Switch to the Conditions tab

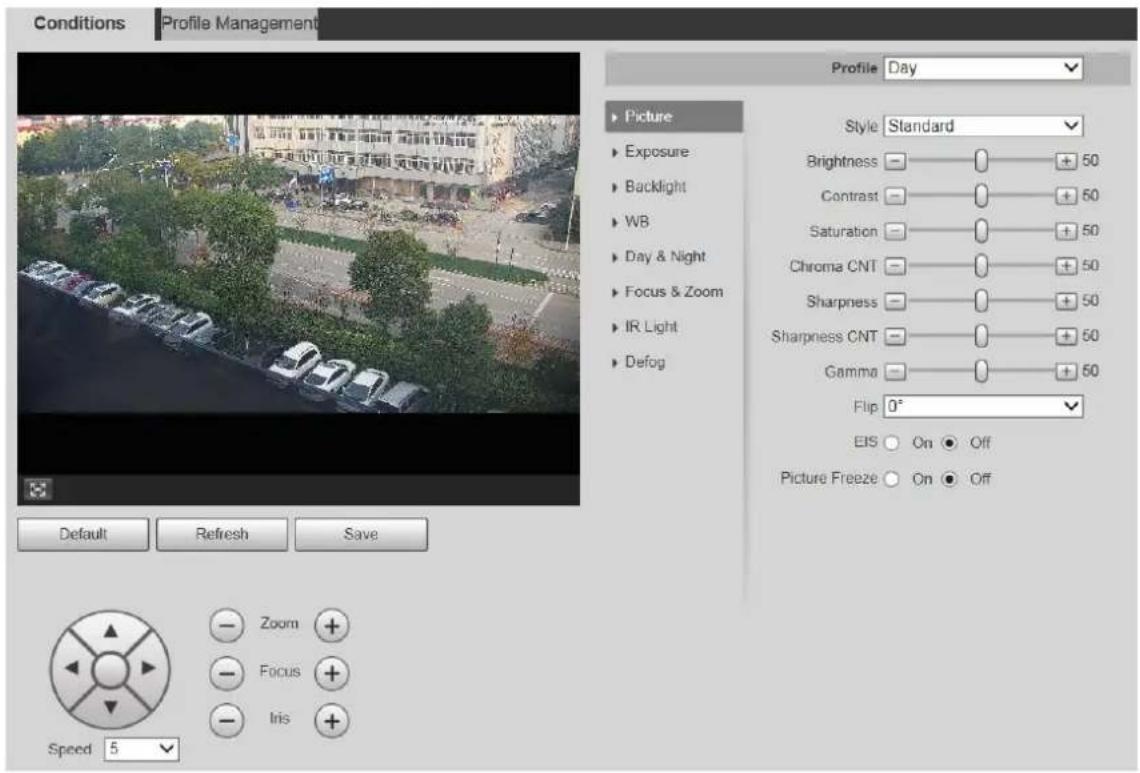[x=80, y=23]
